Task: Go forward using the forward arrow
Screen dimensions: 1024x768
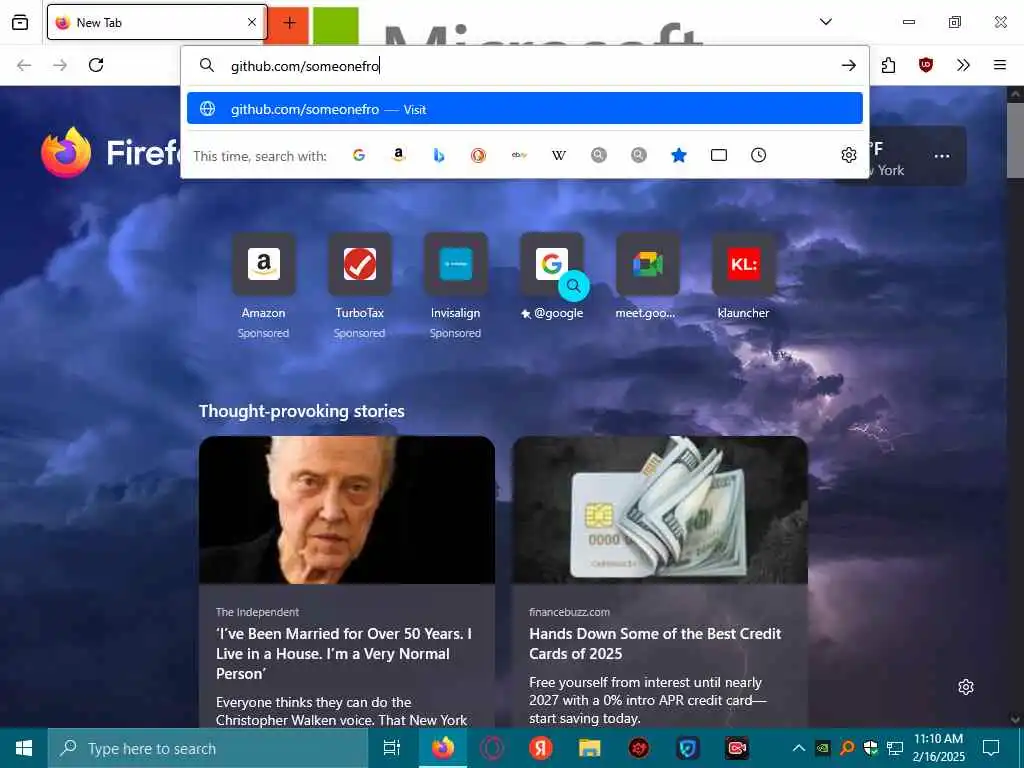Action: (x=60, y=65)
